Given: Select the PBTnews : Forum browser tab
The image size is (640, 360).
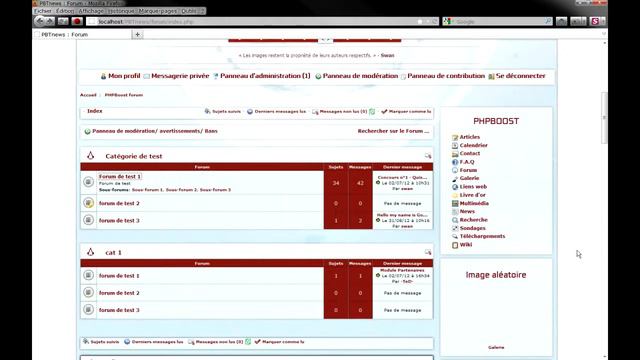Looking at the screenshot, I should [84, 35].
